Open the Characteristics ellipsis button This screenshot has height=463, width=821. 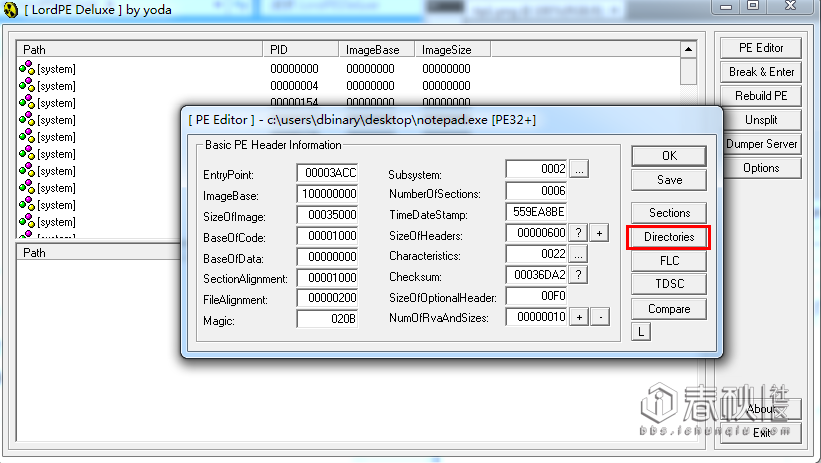tap(578, 255)
